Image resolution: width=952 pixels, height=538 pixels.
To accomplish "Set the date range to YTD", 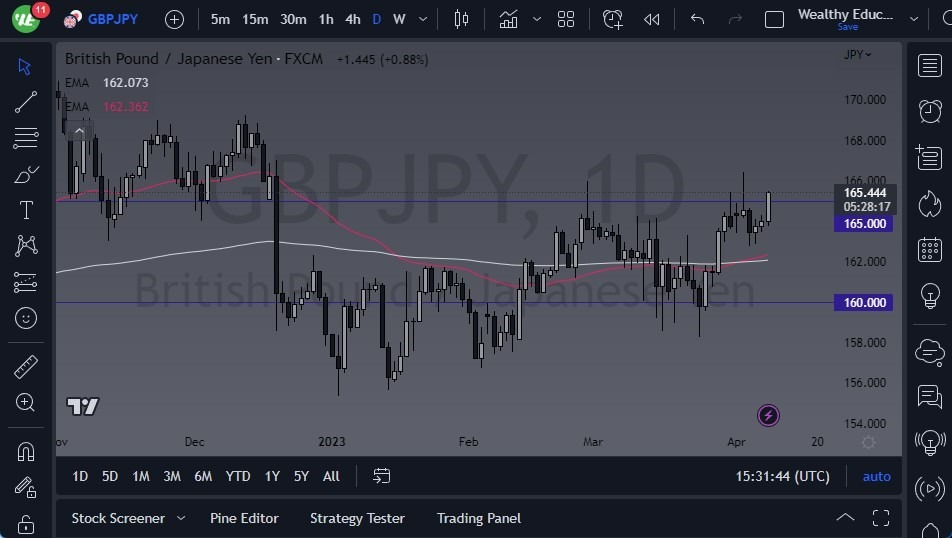I will coord(237,476).
